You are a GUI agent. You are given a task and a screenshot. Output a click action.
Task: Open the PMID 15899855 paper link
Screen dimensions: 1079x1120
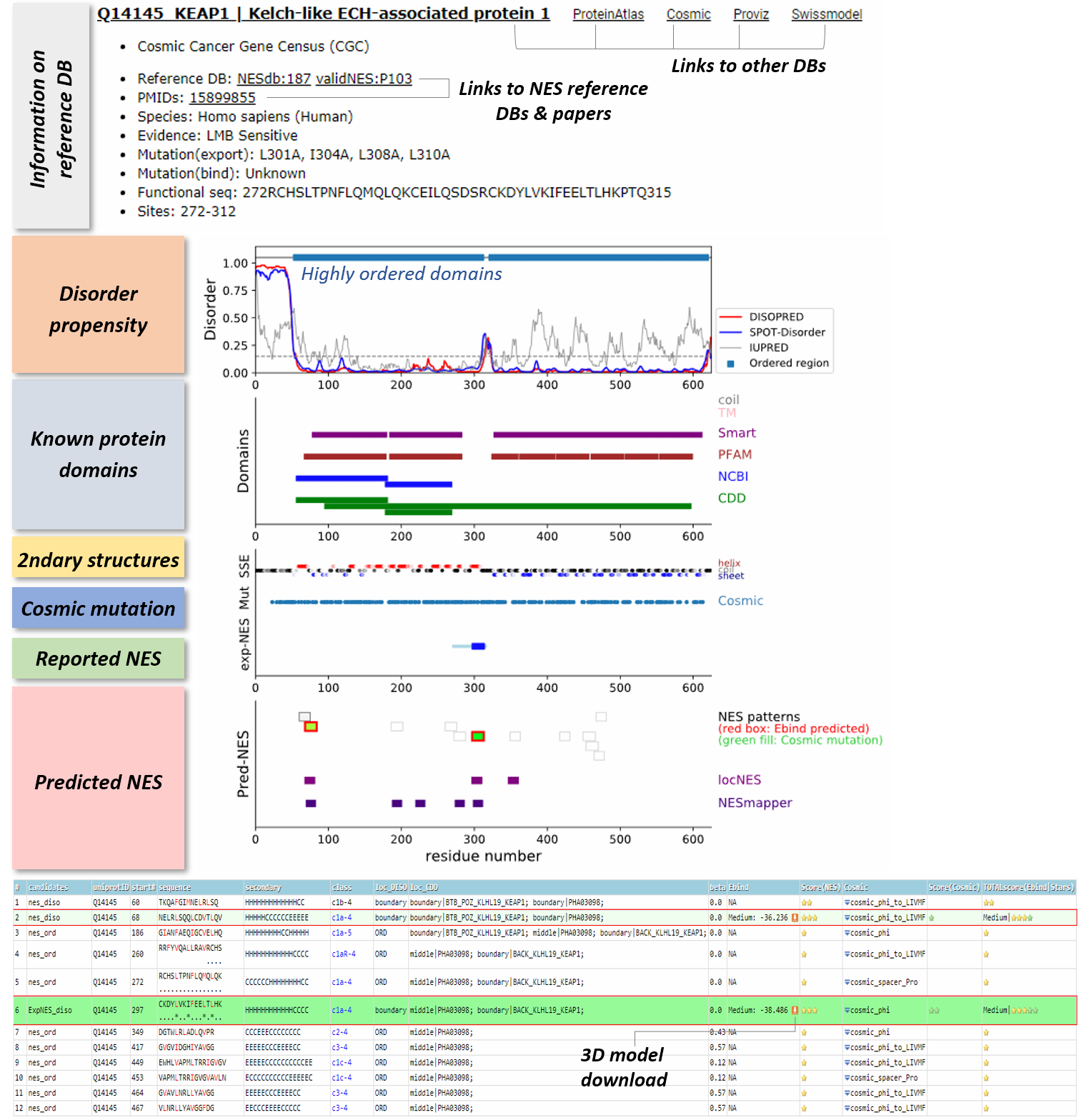[x=222, y=98]
